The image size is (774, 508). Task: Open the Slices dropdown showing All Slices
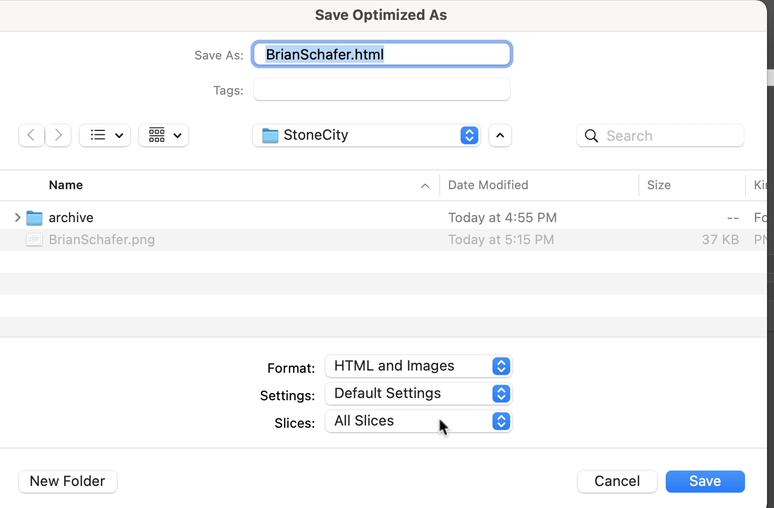click(418, 421)
